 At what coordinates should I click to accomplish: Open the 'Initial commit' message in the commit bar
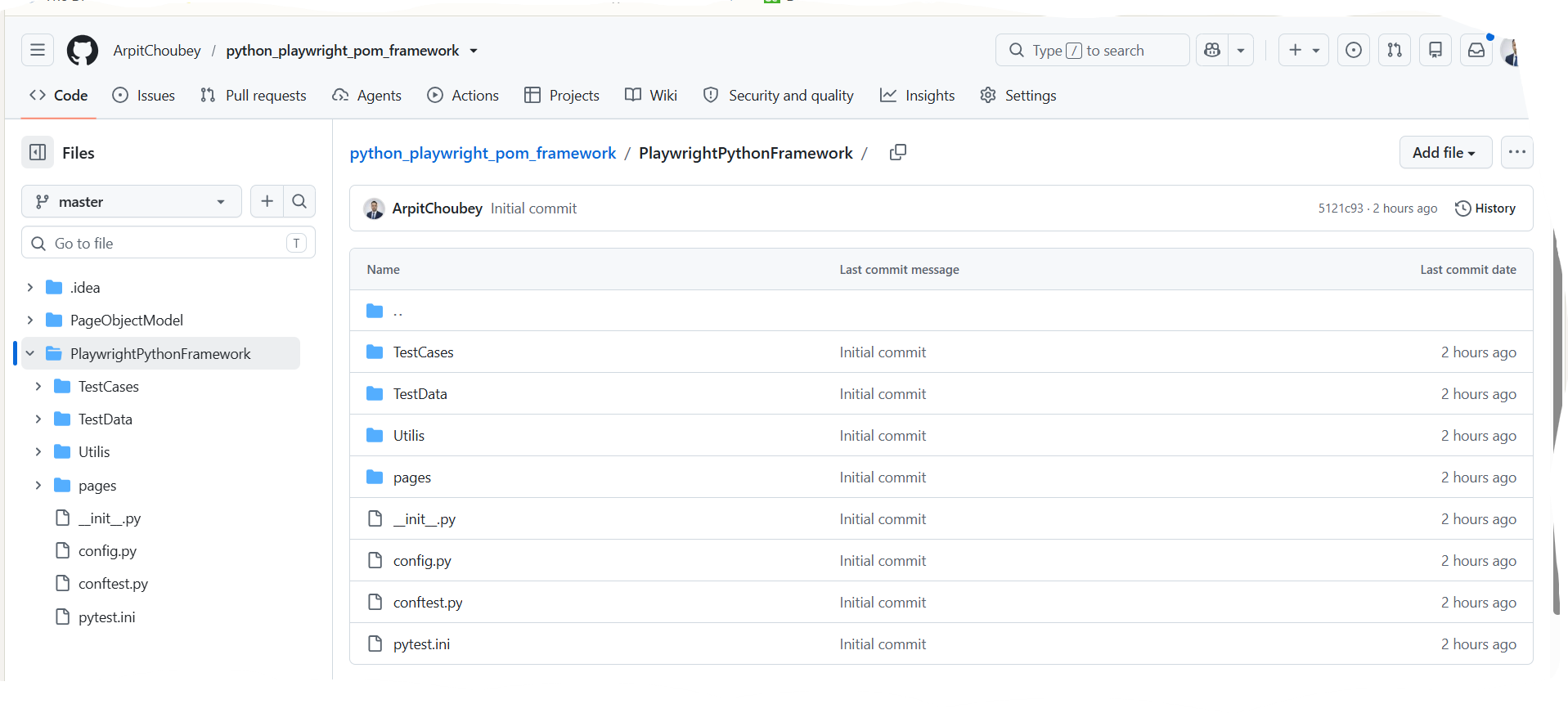pos(533,209)
